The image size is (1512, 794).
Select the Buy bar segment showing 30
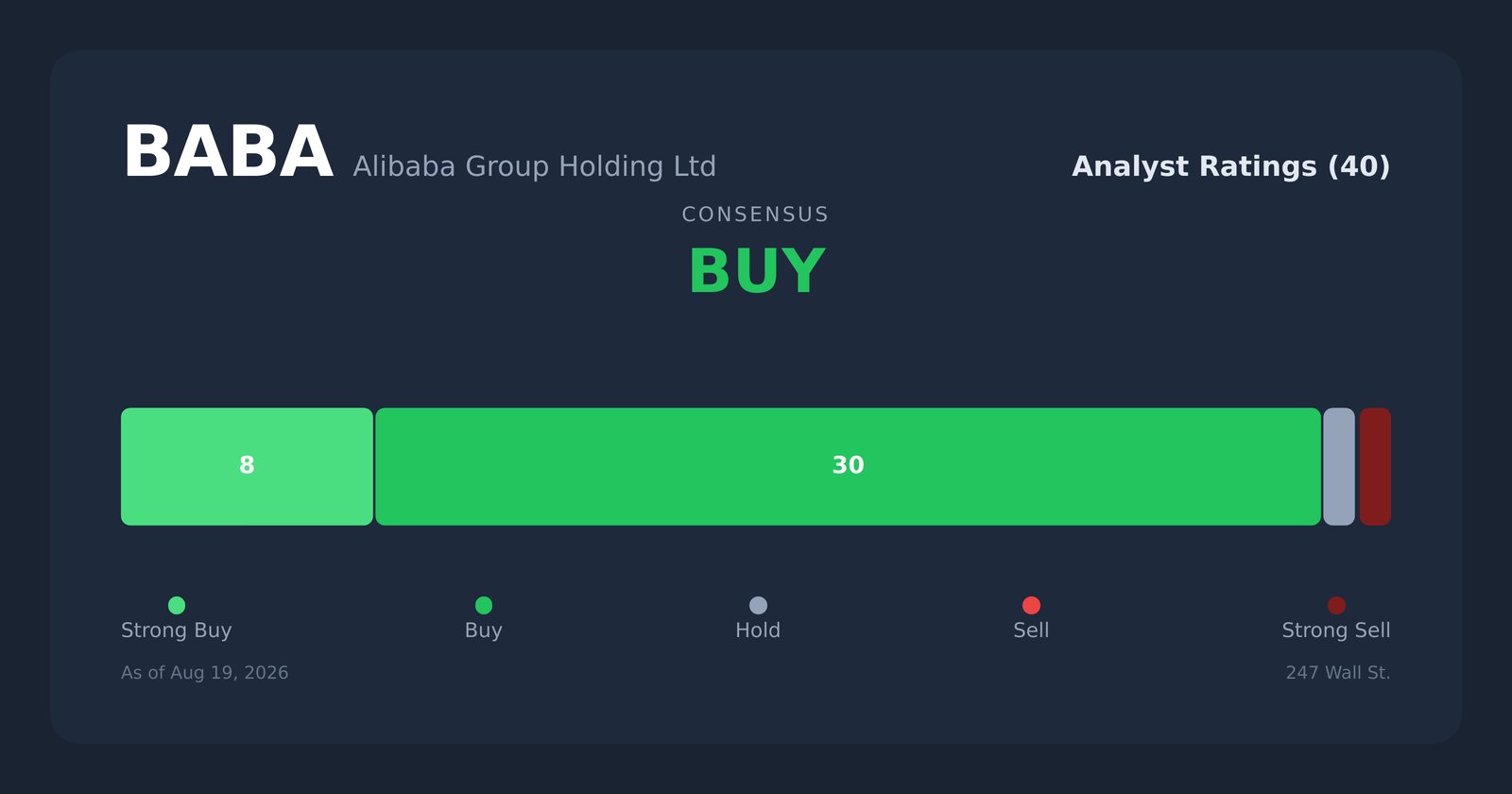click(848, 467)
